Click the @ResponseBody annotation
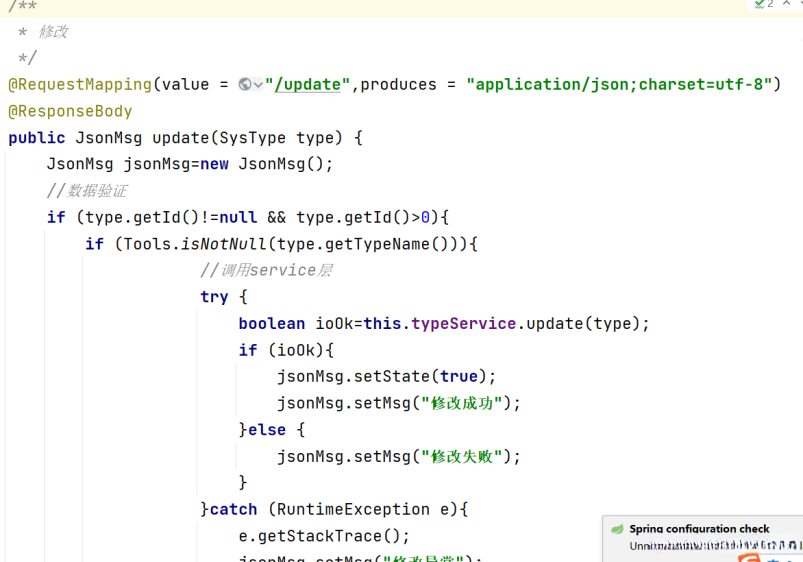803x562 pixels. [70, 111]
